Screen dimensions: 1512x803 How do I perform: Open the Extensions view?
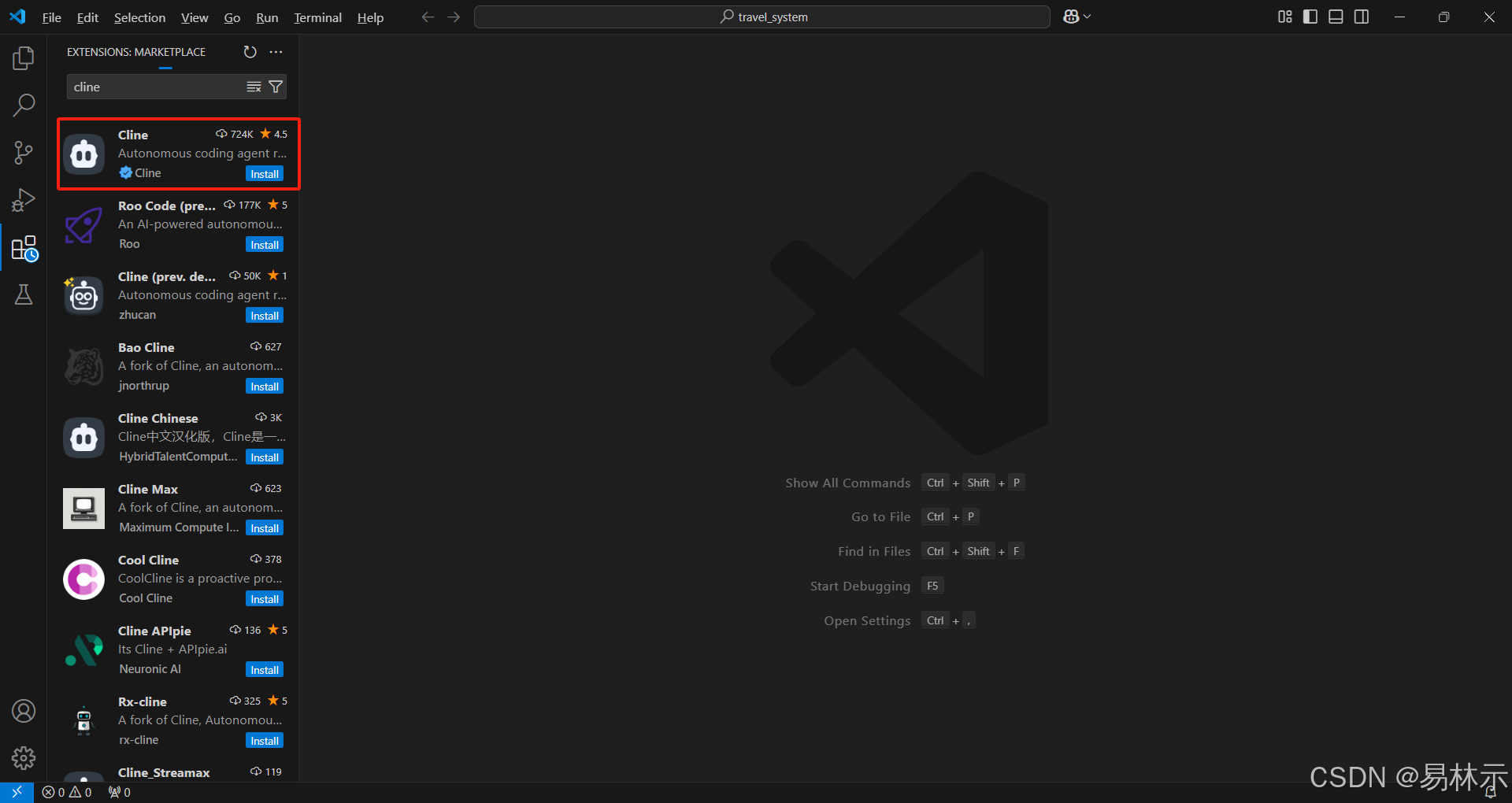(24, 249)
